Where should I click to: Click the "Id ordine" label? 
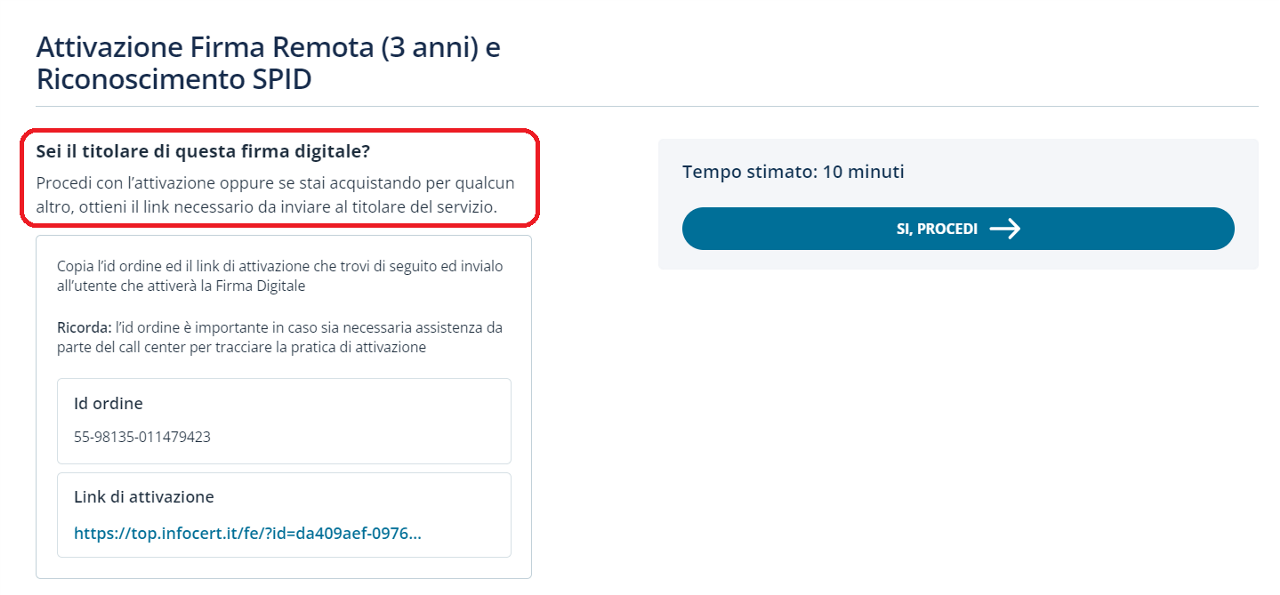(x=108, y=404)
